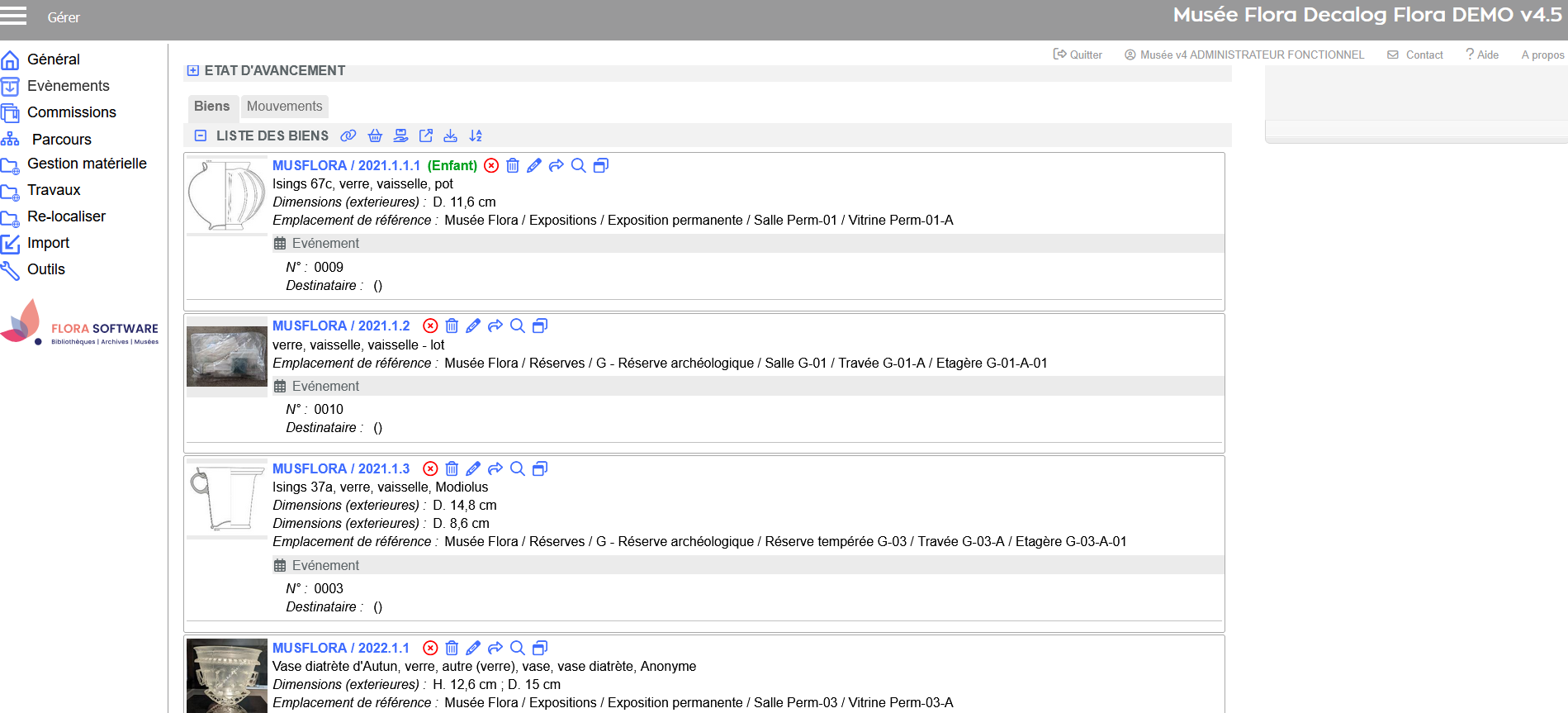The width and height of the screenshot is (1568, 713).
Task: Open the thumbnail image of MUSFLORA / 2021.1.2
Action: pos(227,356)
